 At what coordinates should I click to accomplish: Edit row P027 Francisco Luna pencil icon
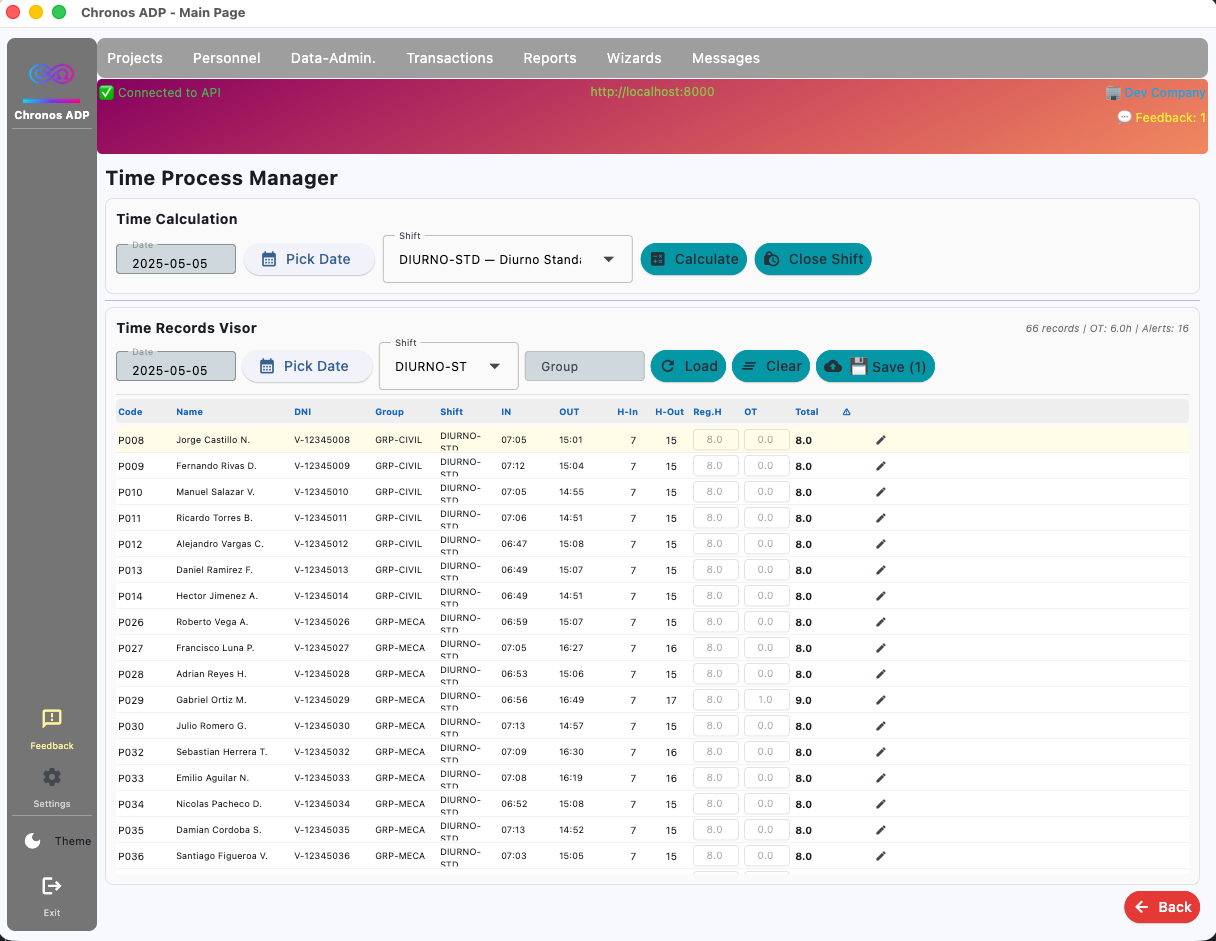[881, 648]
